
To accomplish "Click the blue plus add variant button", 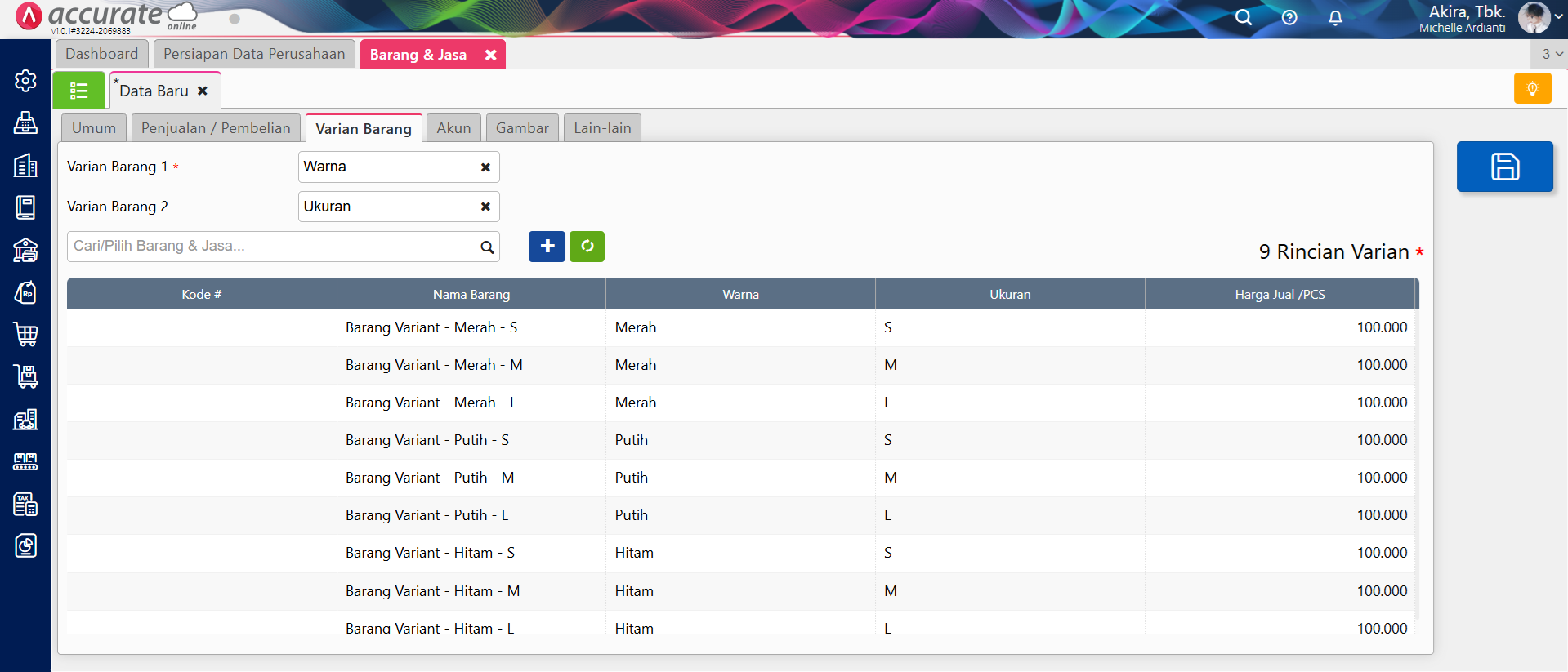I will tap(547, 247).
